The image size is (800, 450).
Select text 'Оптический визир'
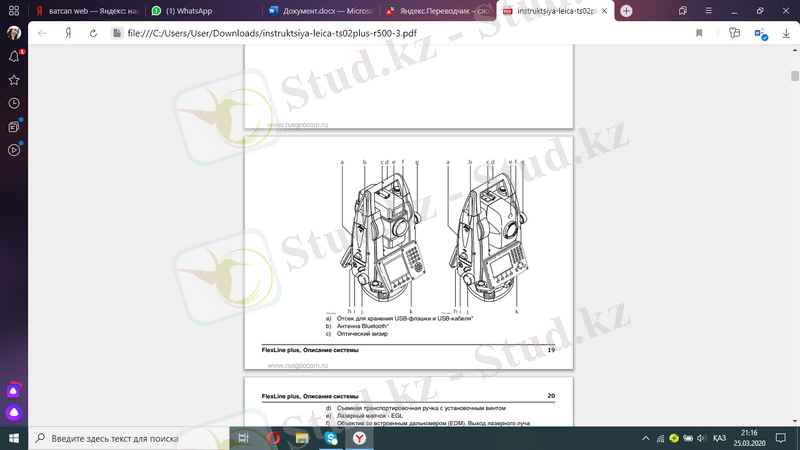[362, 334]
